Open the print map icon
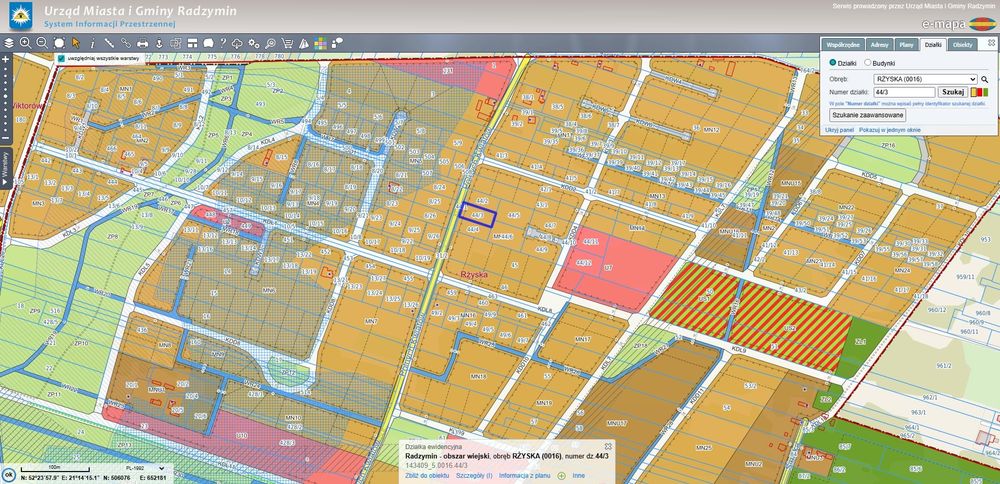This screenshot has height=484, width=1000. click(x=143, y=43)
